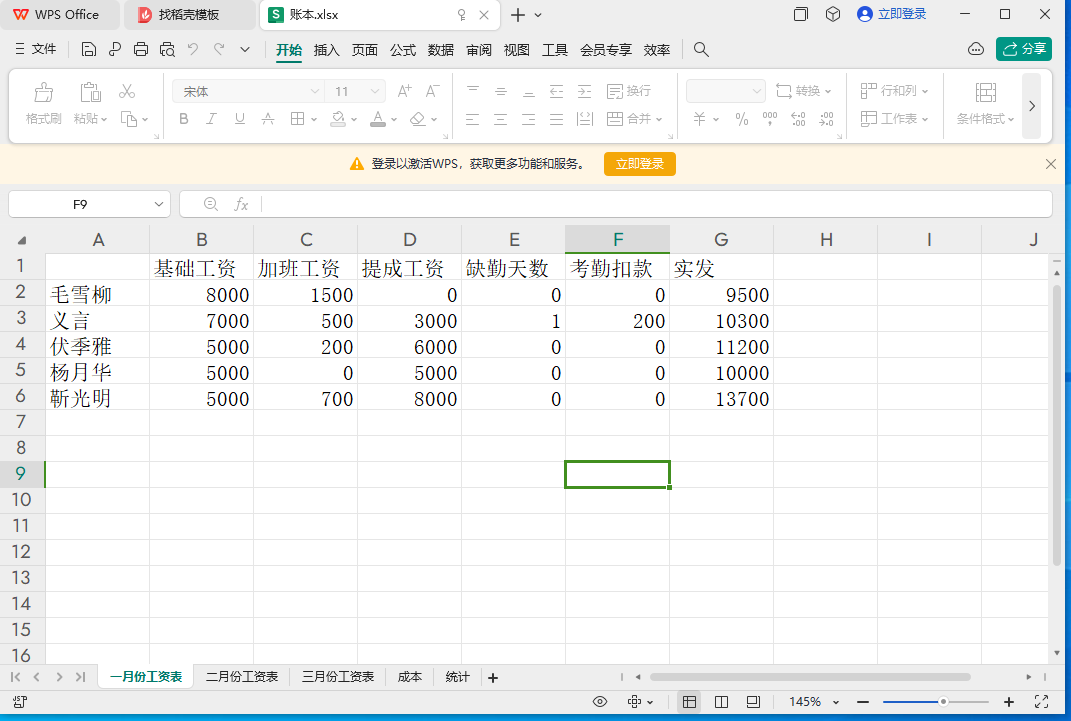Toggle wrap text (换行)
The width and height of the screenshot is (1071, 721).
[x=629, y=91]
